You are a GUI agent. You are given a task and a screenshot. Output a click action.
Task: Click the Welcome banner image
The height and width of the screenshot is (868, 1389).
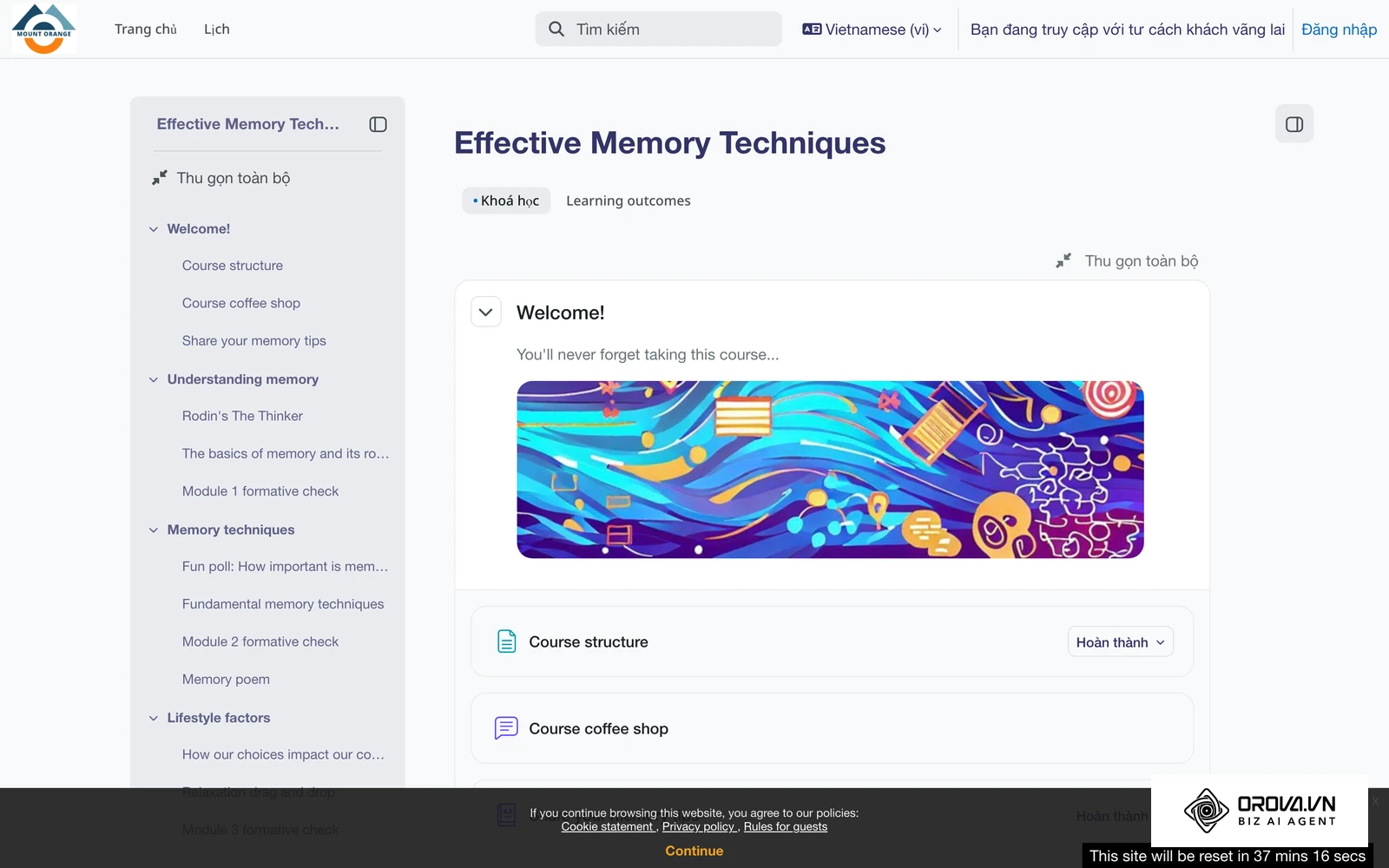pyautogui.click(x=830, y=470)
